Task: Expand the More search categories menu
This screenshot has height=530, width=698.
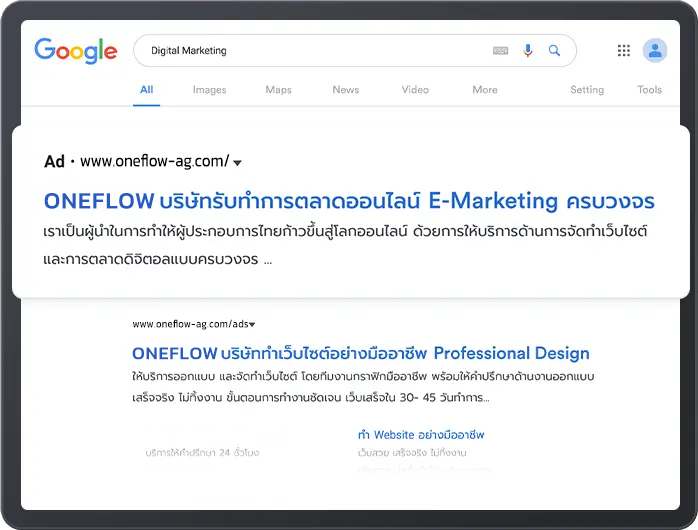Action: click(x=484, y=90)
